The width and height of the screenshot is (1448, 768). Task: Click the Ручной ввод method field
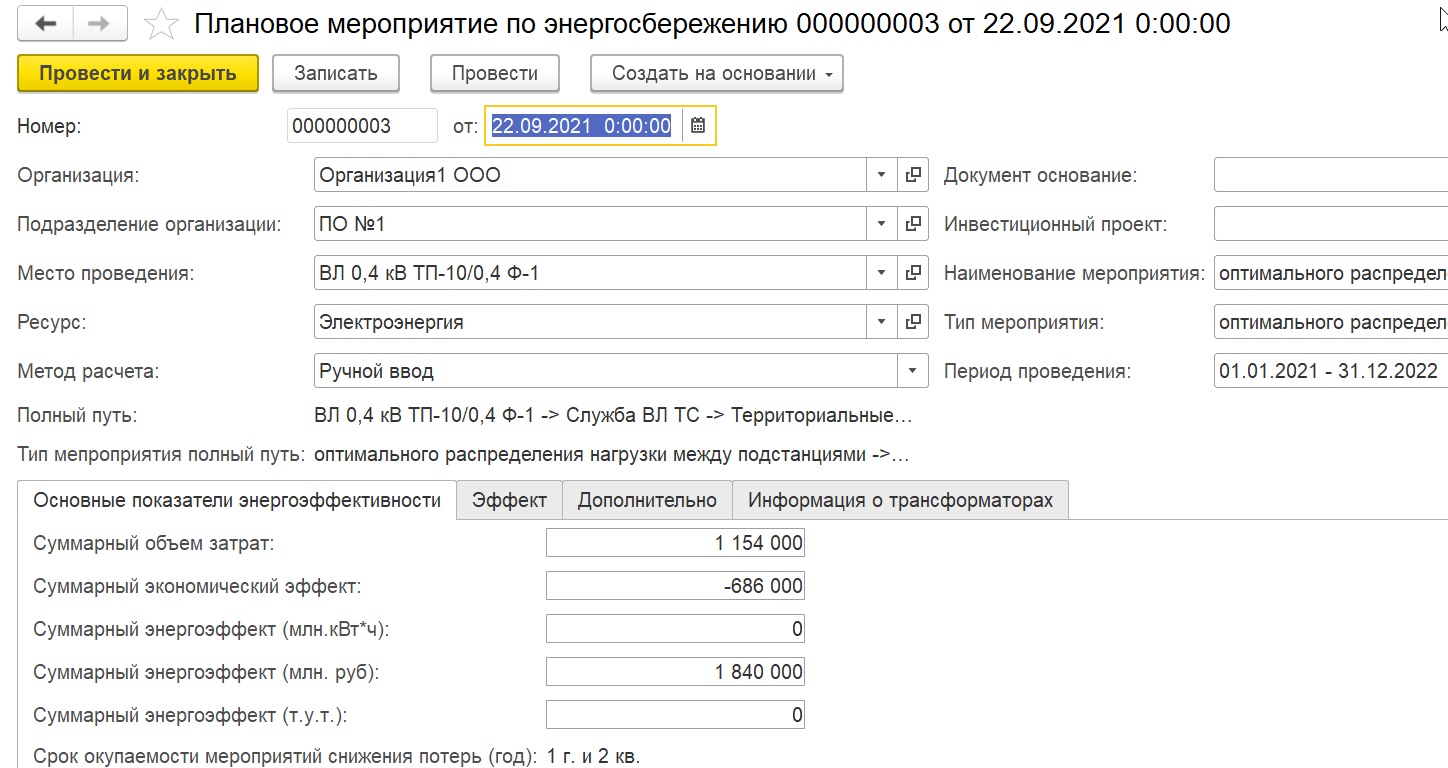pos(605,371)
